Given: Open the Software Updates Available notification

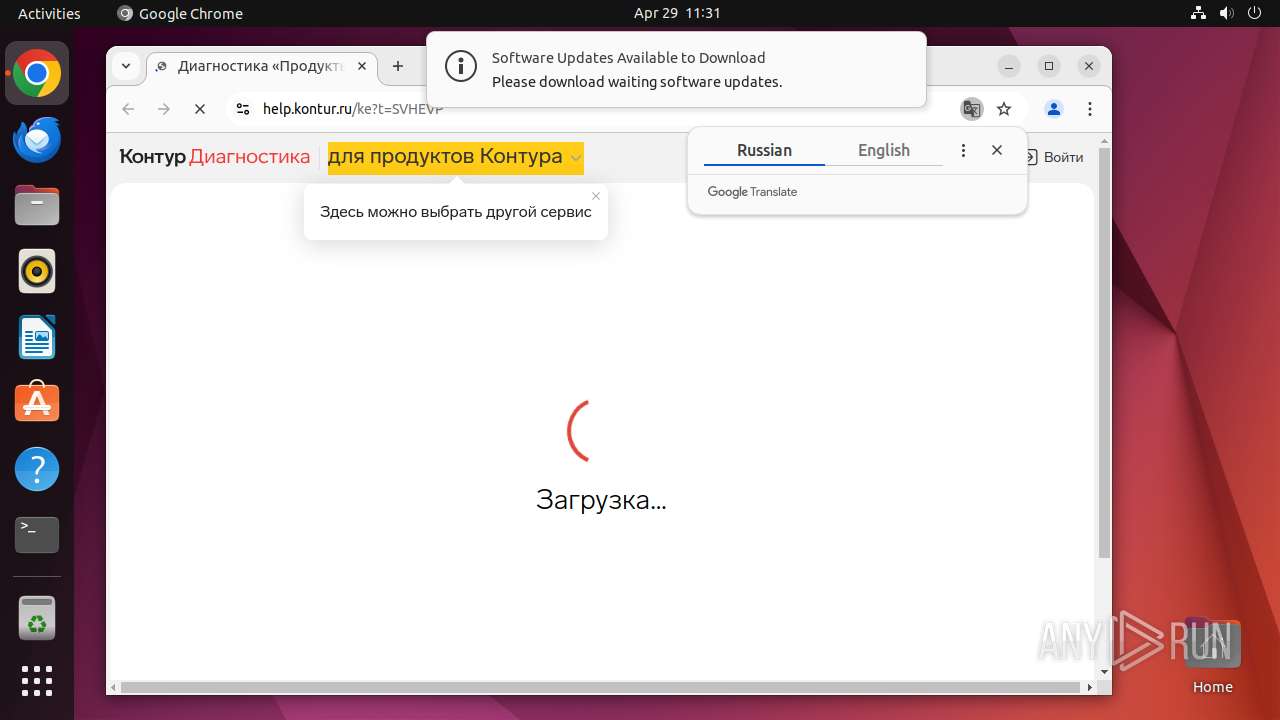Looking at the screenshot, I should click(x=676, y=70).
